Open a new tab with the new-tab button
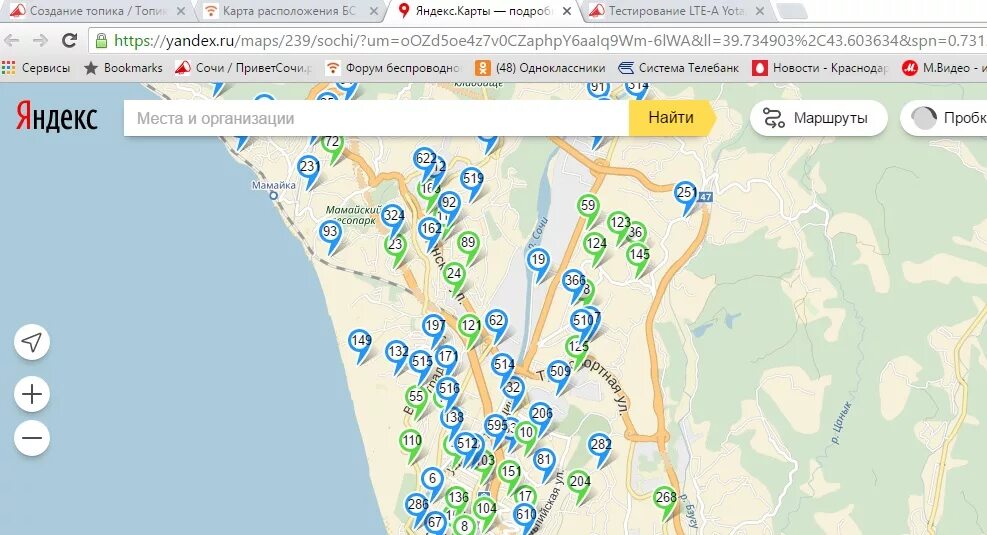Image resolution: width=987 pixels, height=535 pixels. 792,11
